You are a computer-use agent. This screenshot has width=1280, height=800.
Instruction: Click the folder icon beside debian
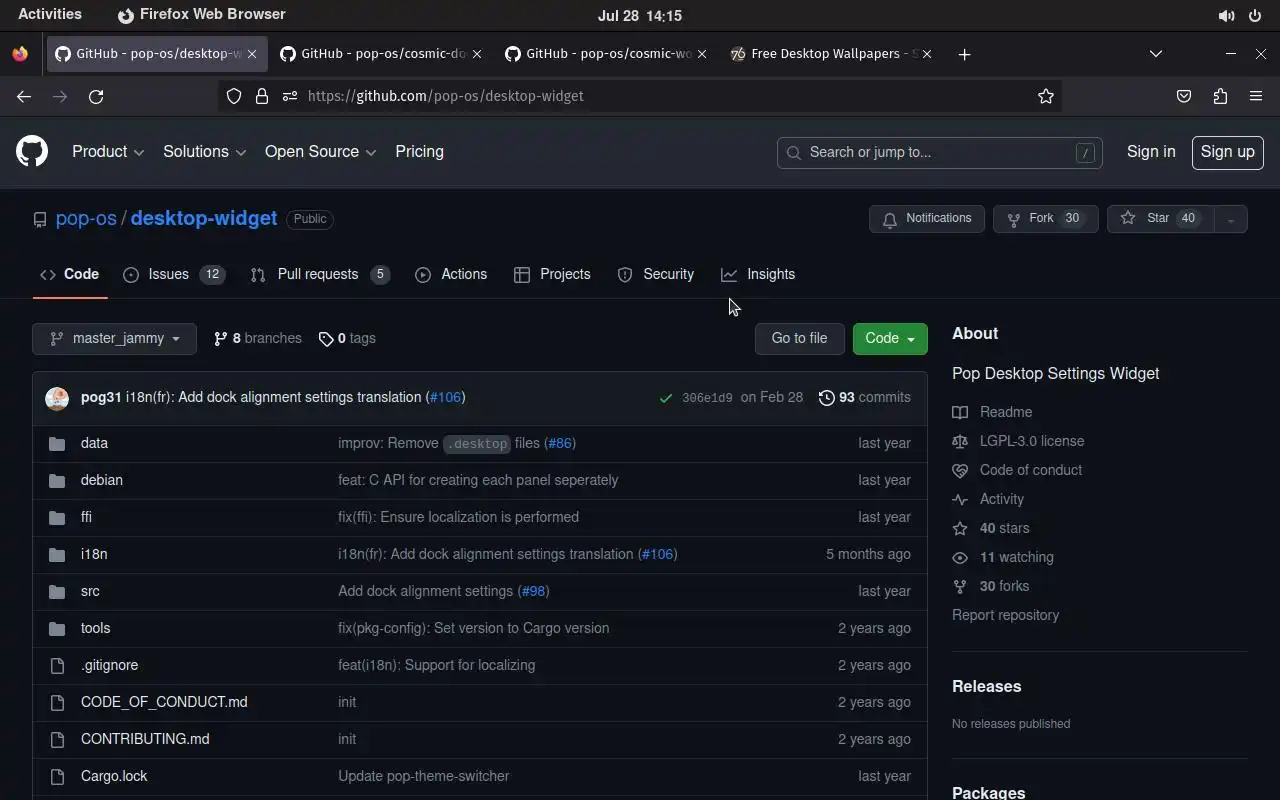(57, 480)
